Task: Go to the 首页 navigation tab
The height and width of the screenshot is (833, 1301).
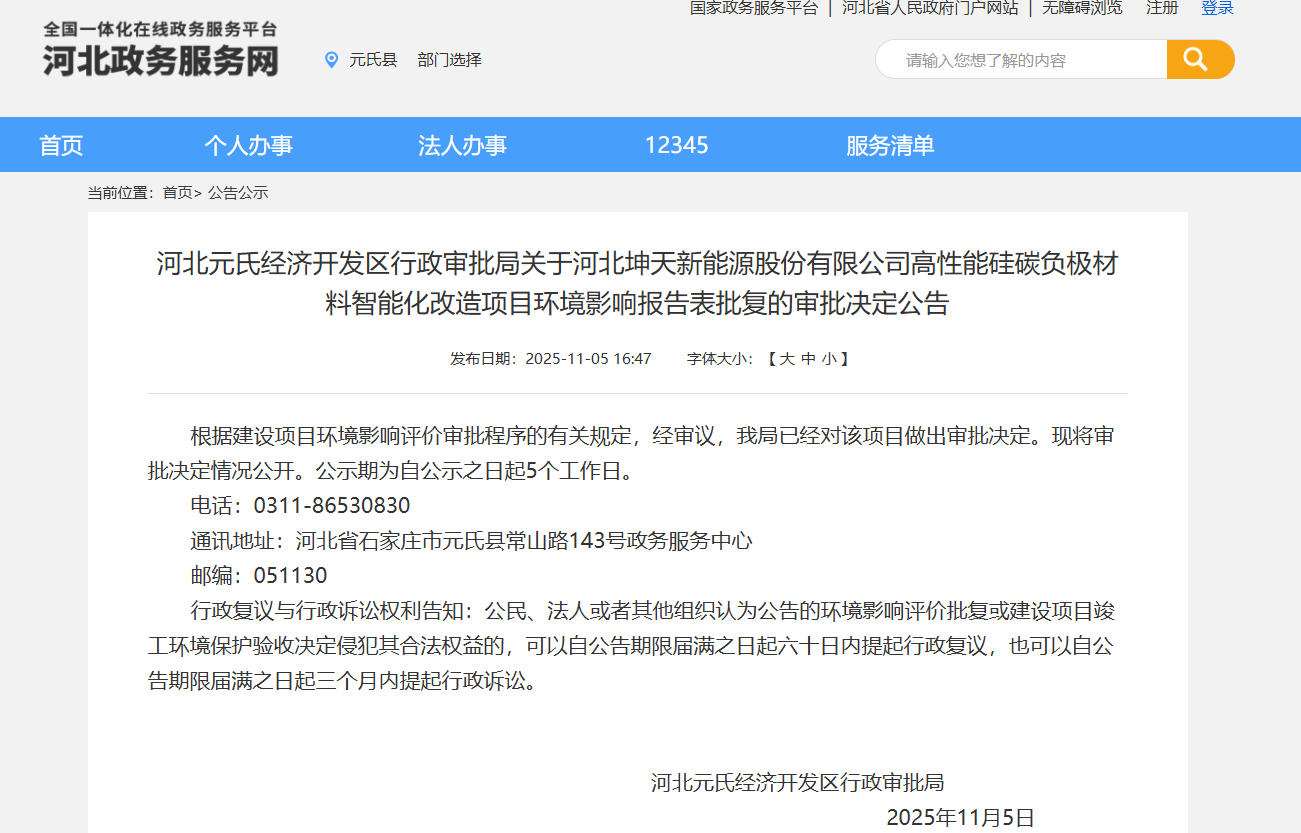Action: click(61, 145)
